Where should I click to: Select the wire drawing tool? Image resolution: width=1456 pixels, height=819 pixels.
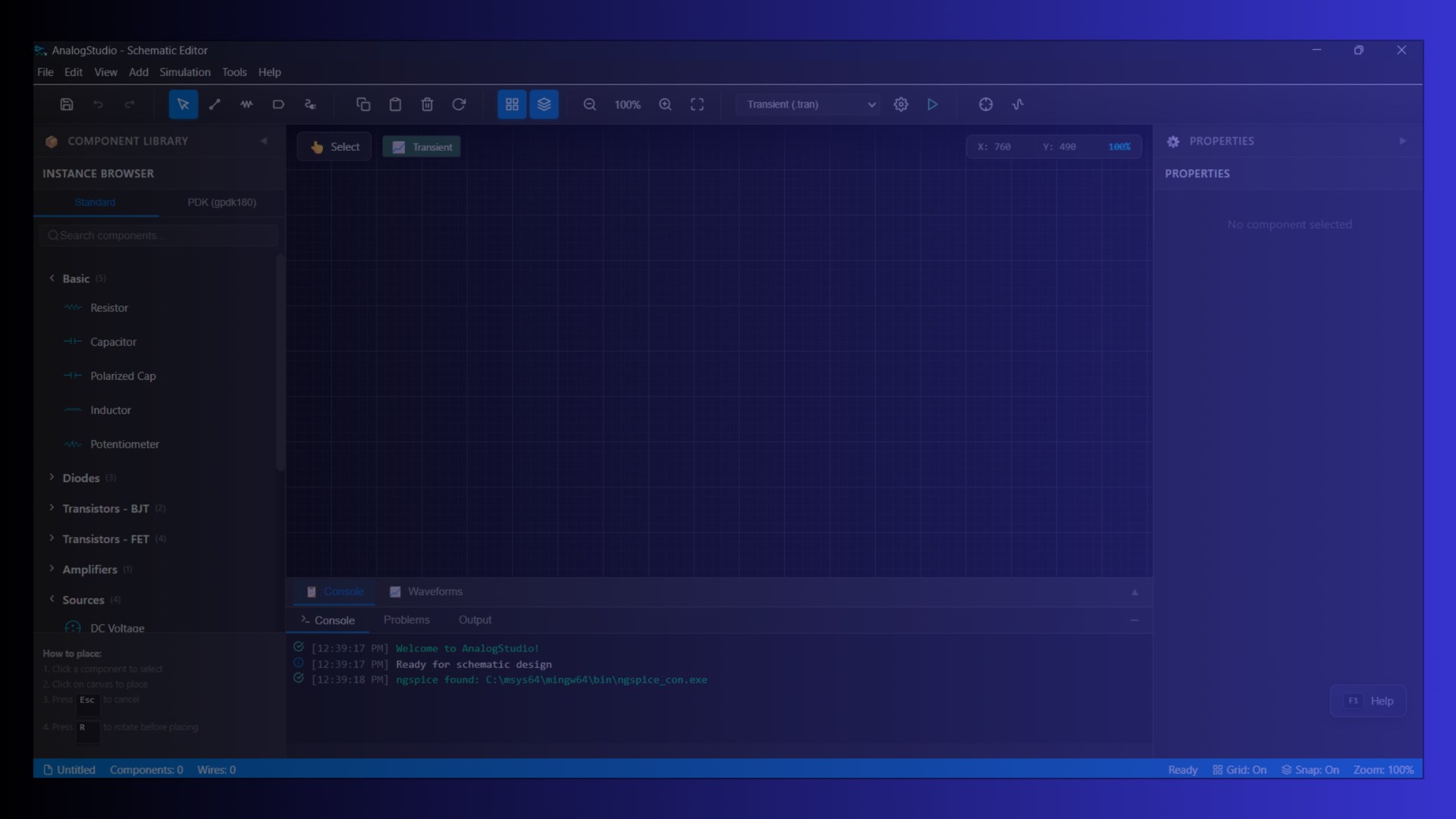(215, 105)
